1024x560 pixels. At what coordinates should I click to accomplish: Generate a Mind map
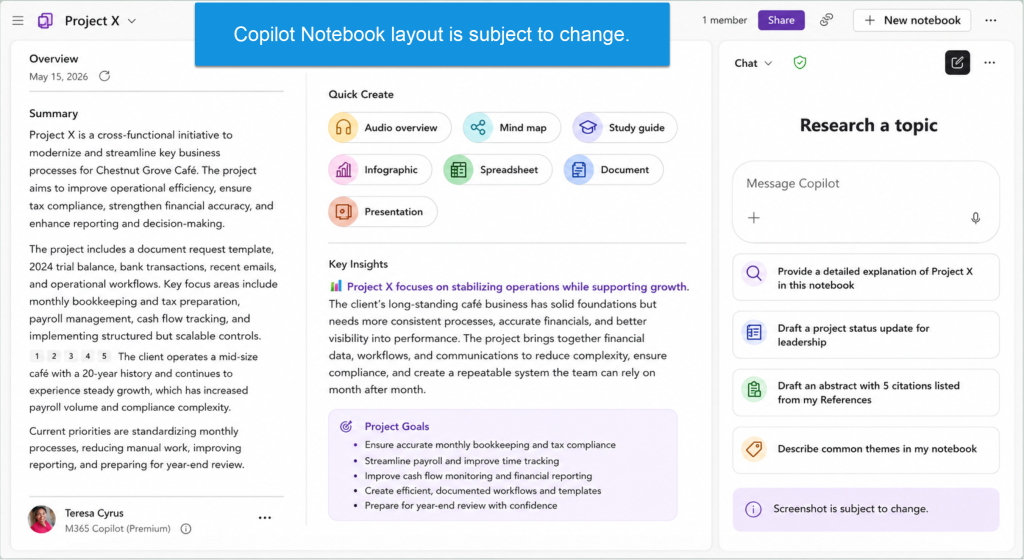point(511,127)
